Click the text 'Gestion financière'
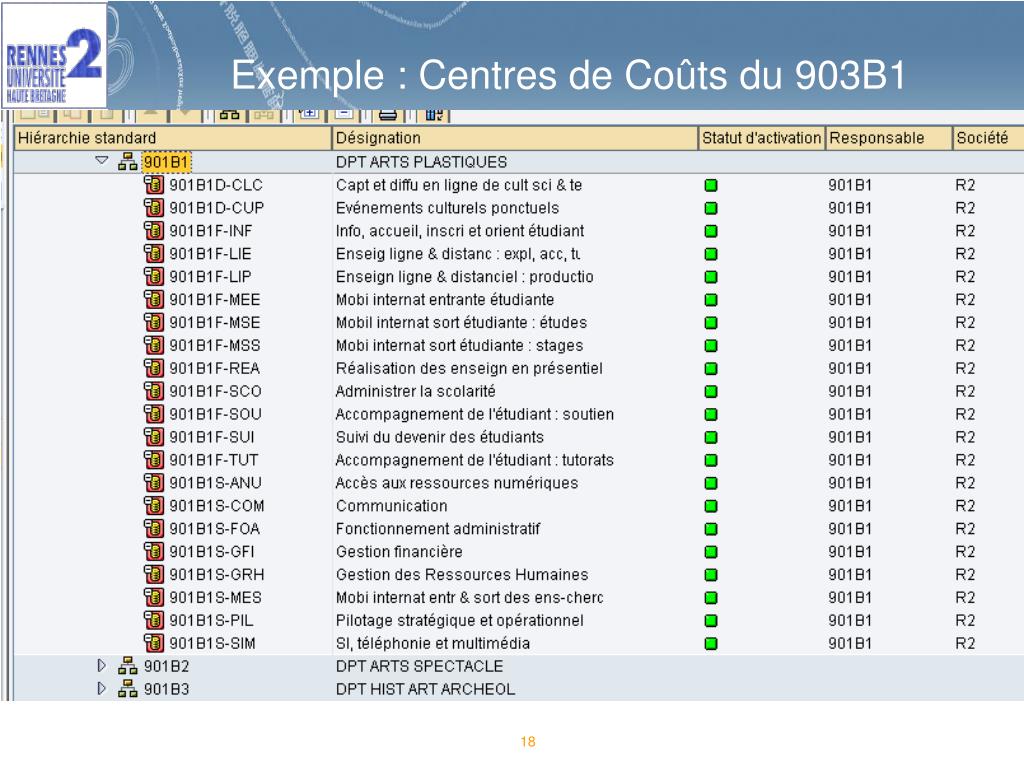 pos(399,552)
